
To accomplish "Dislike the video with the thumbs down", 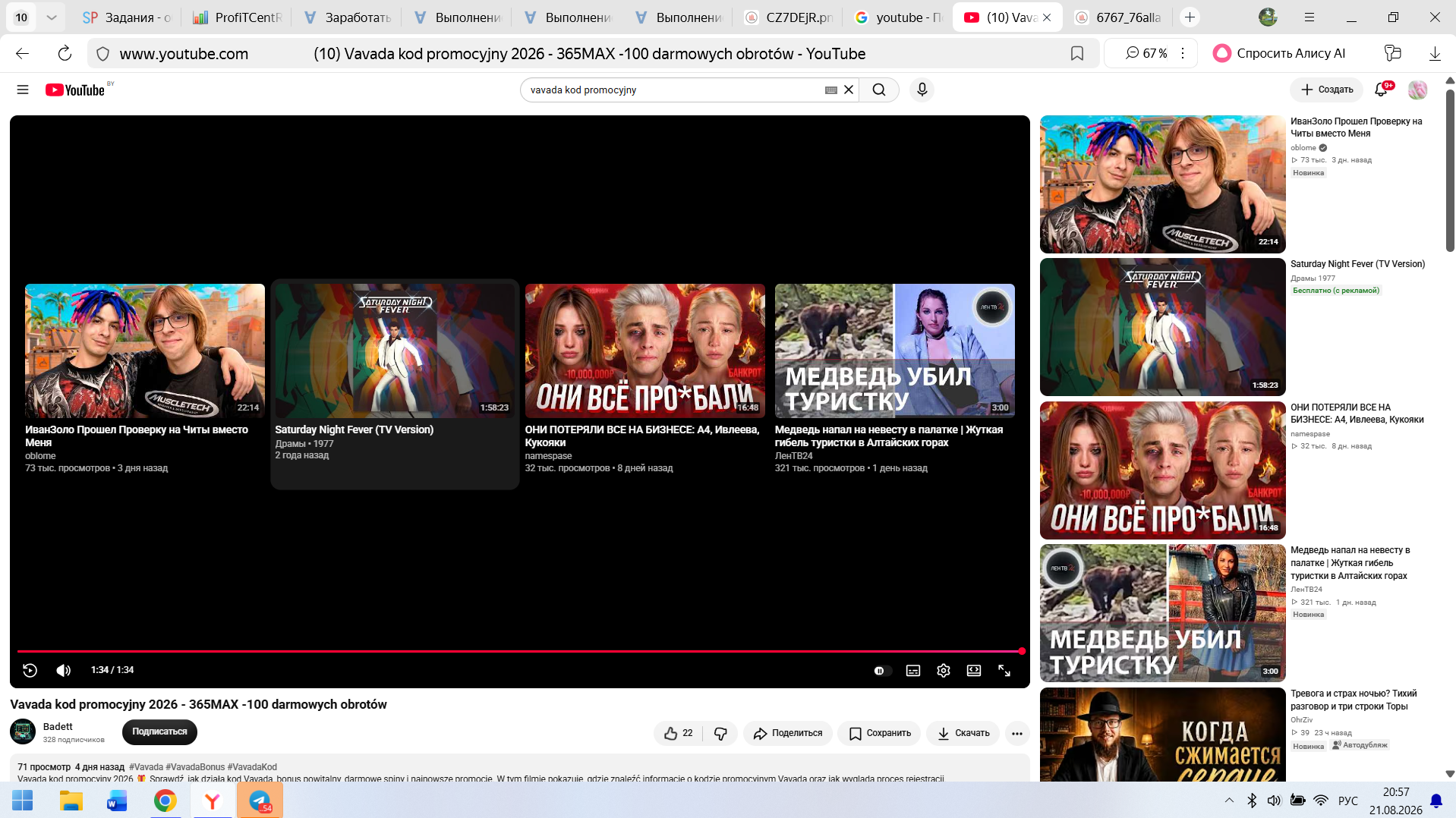I will [x=720, y=733].
